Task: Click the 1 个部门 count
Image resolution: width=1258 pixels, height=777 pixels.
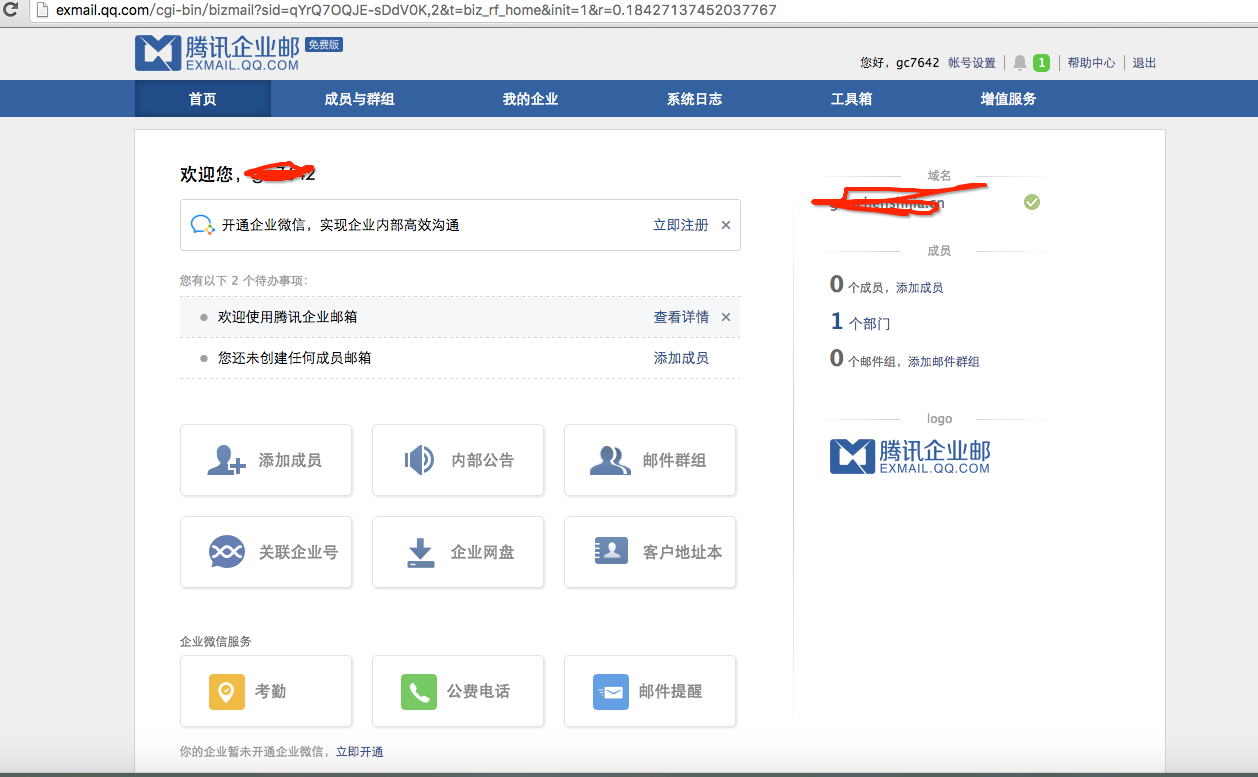Action: 860,322
